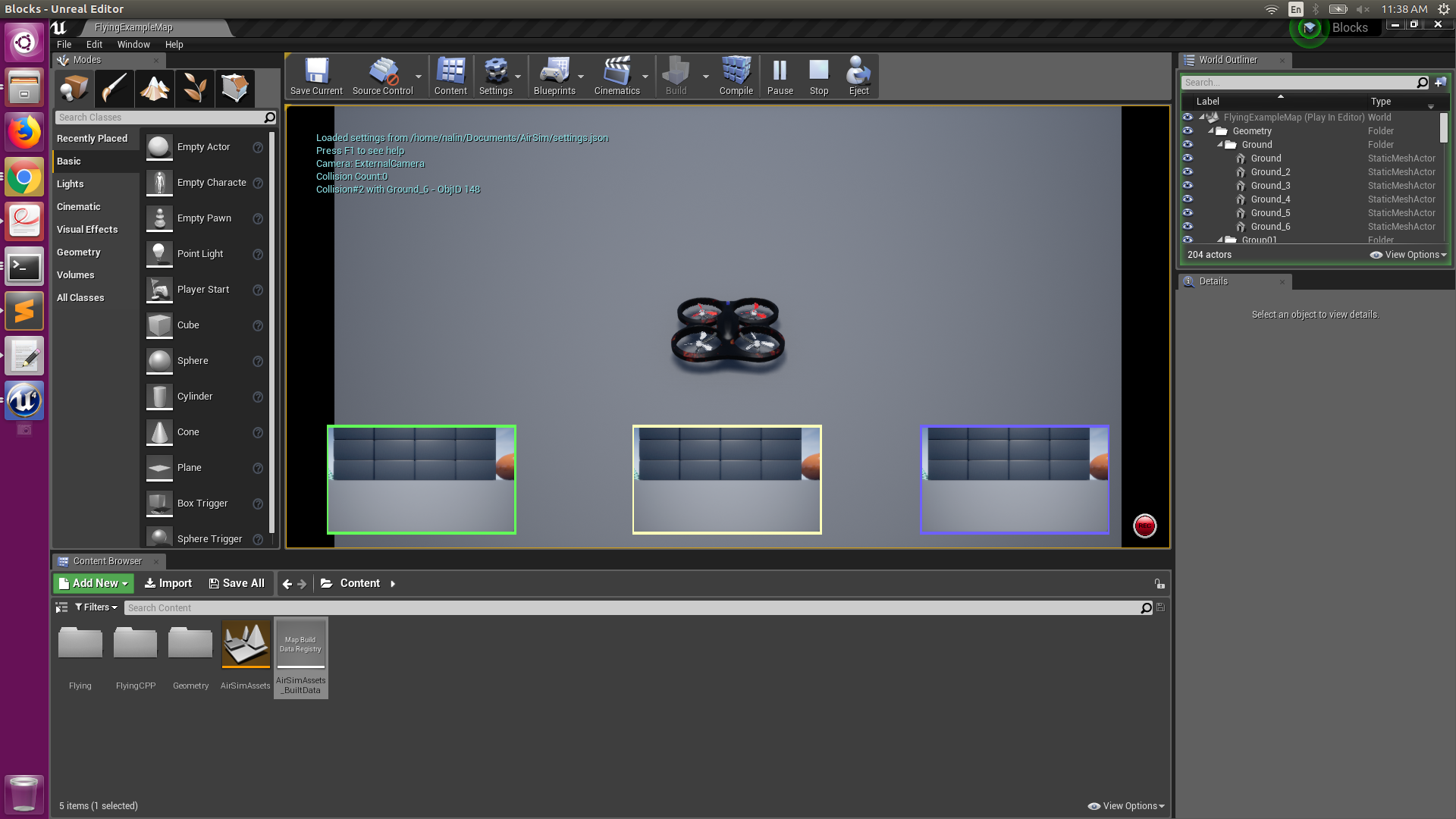Open Cinematics from the toolbar
Image resolution: width=1456 pixels, height=819 pixels.
tap(617, 76)
